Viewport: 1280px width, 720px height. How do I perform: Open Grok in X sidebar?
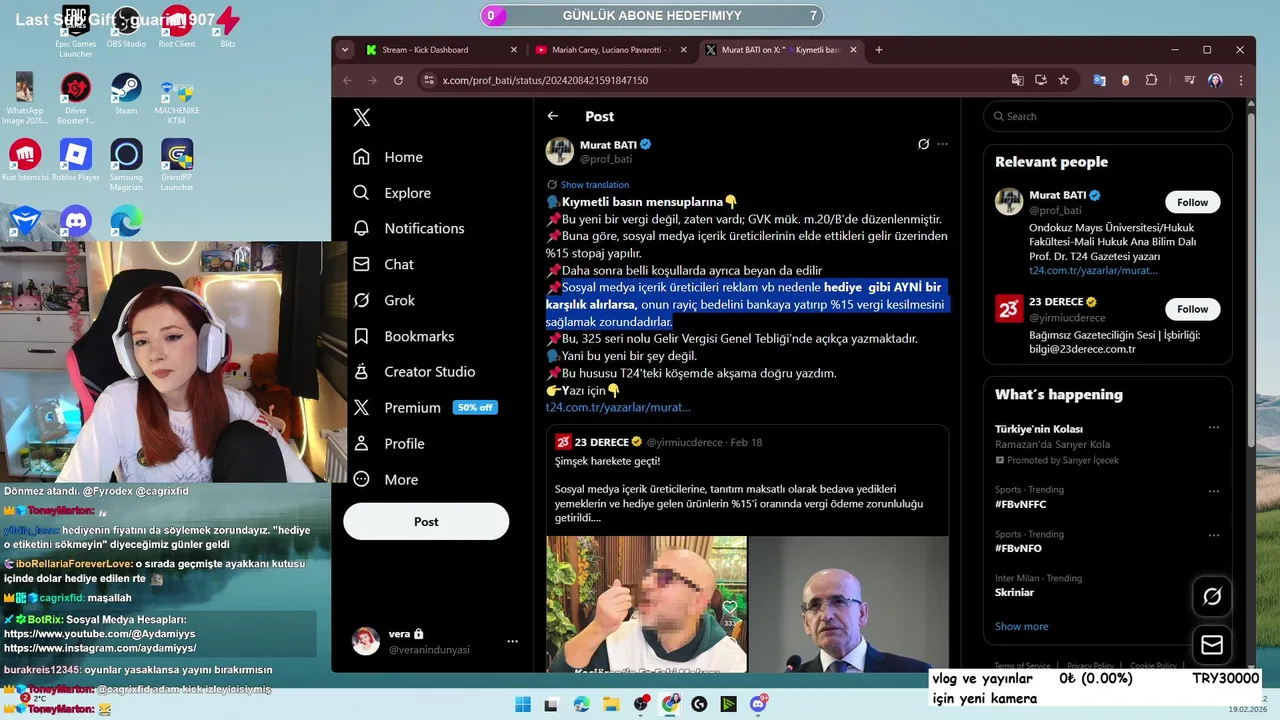pyautogui.click(x=384, y=300)
